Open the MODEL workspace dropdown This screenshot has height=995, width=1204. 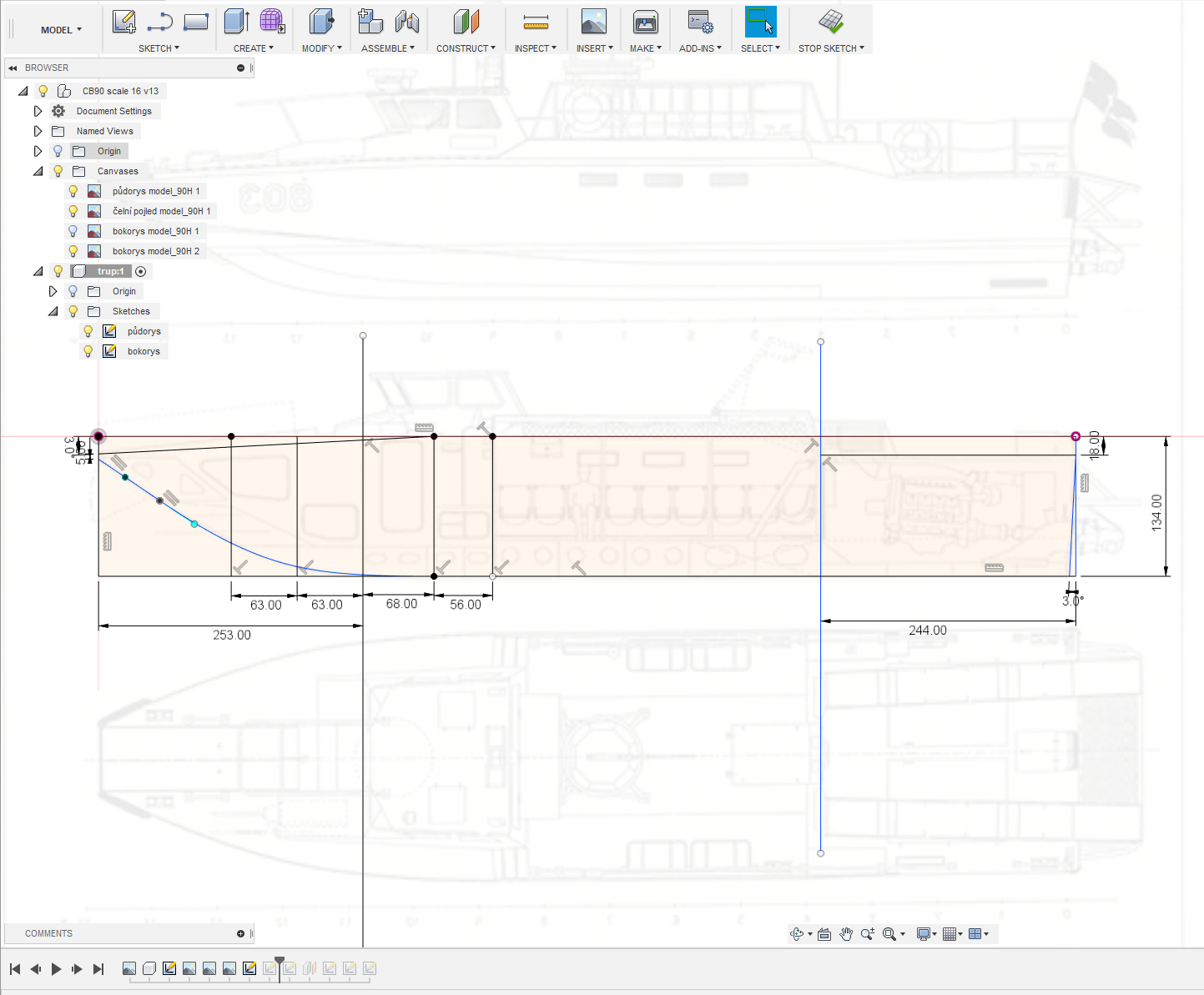tap(62, 30)
